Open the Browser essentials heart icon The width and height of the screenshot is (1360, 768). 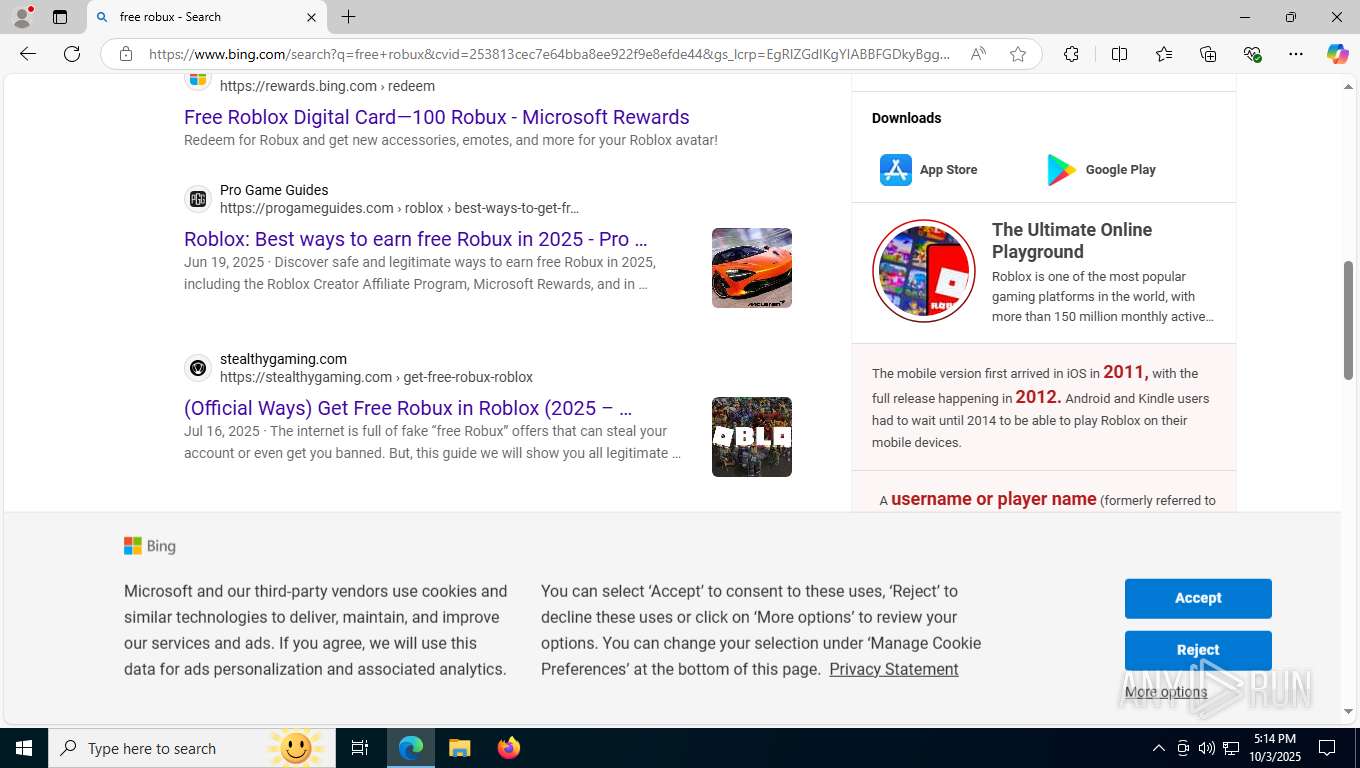(1252, 54)
